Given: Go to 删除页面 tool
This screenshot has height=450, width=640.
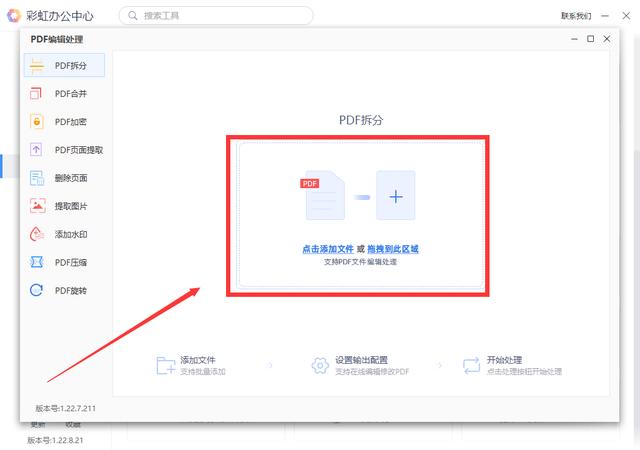Looking at the screenshot, I should click(x=64, y=178).
